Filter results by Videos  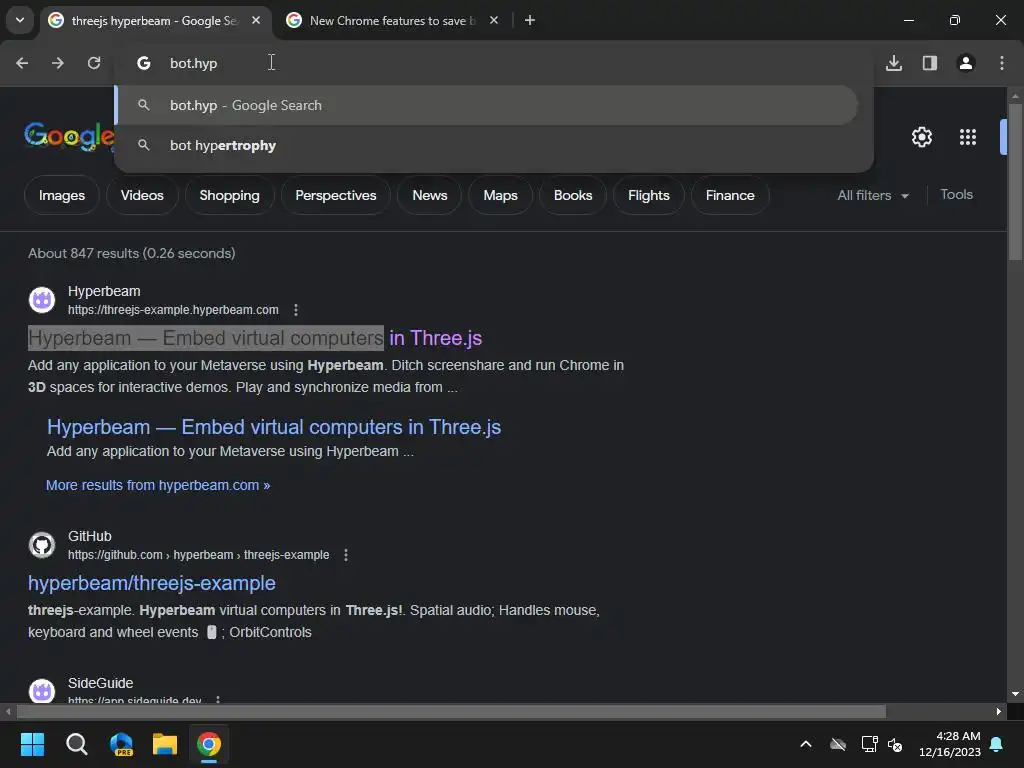click(142, 195)
